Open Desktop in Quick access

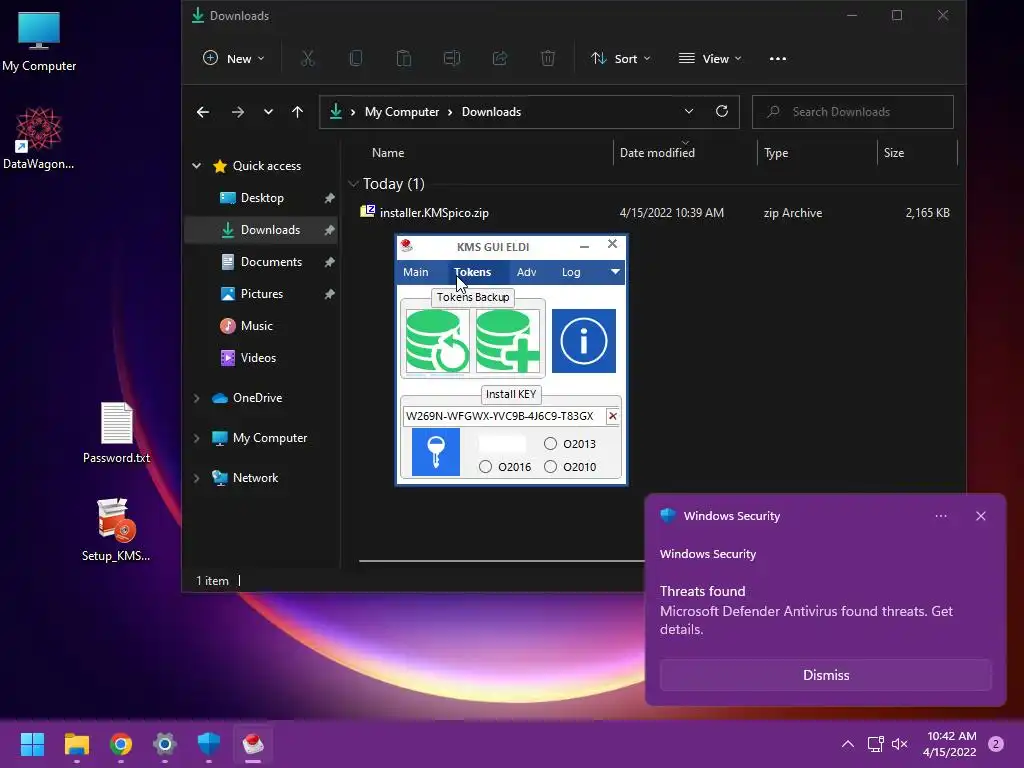tap(261, 198)
